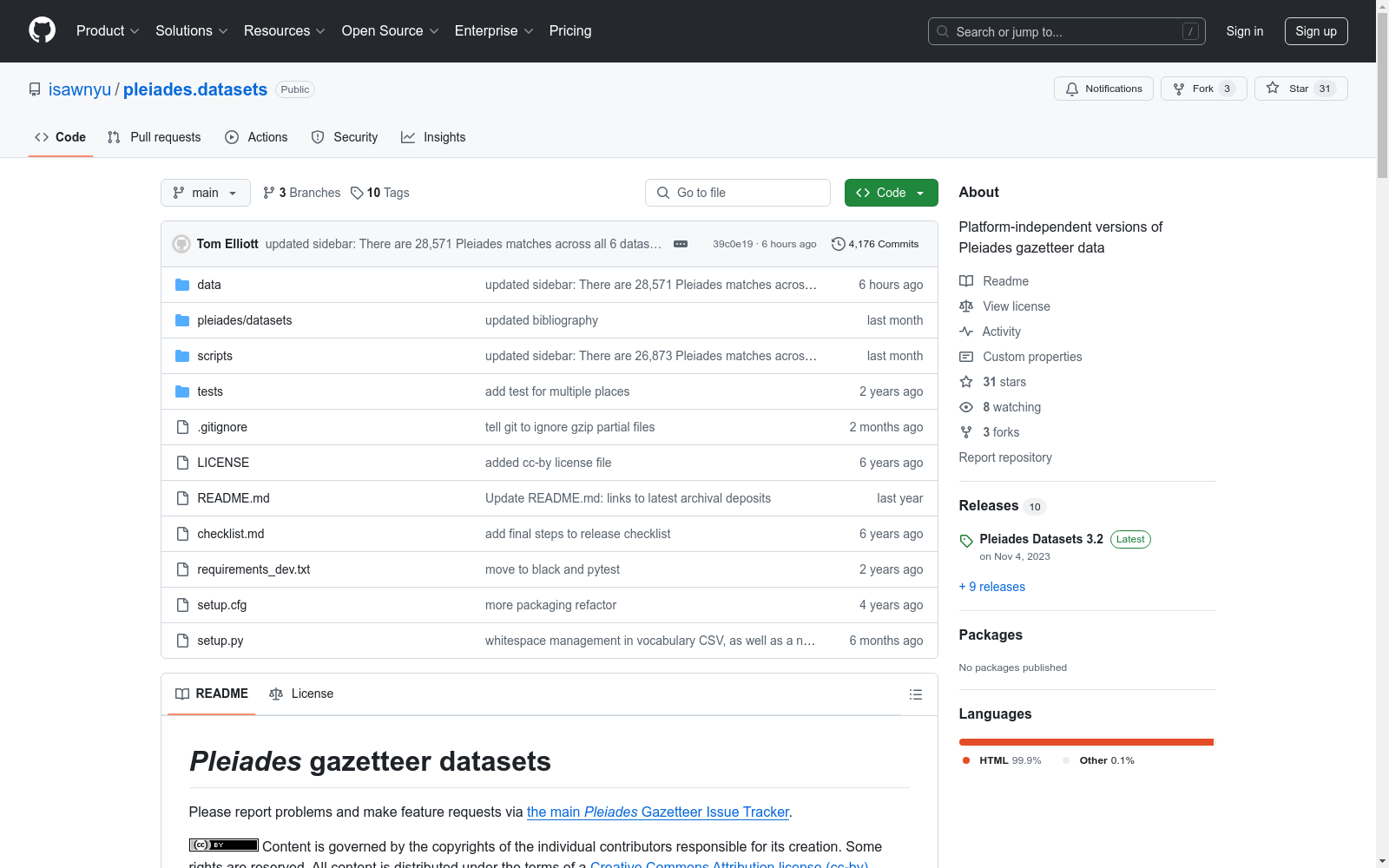Click the Sign up button

[1316, 31]
